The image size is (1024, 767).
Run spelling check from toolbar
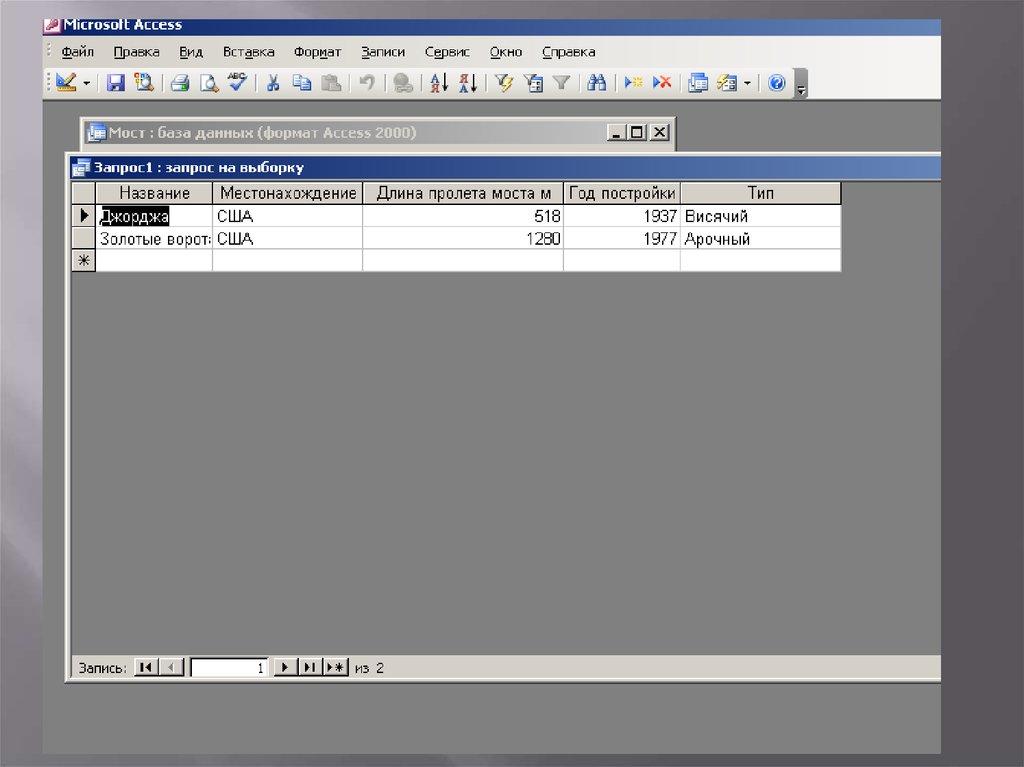(237, 83)
